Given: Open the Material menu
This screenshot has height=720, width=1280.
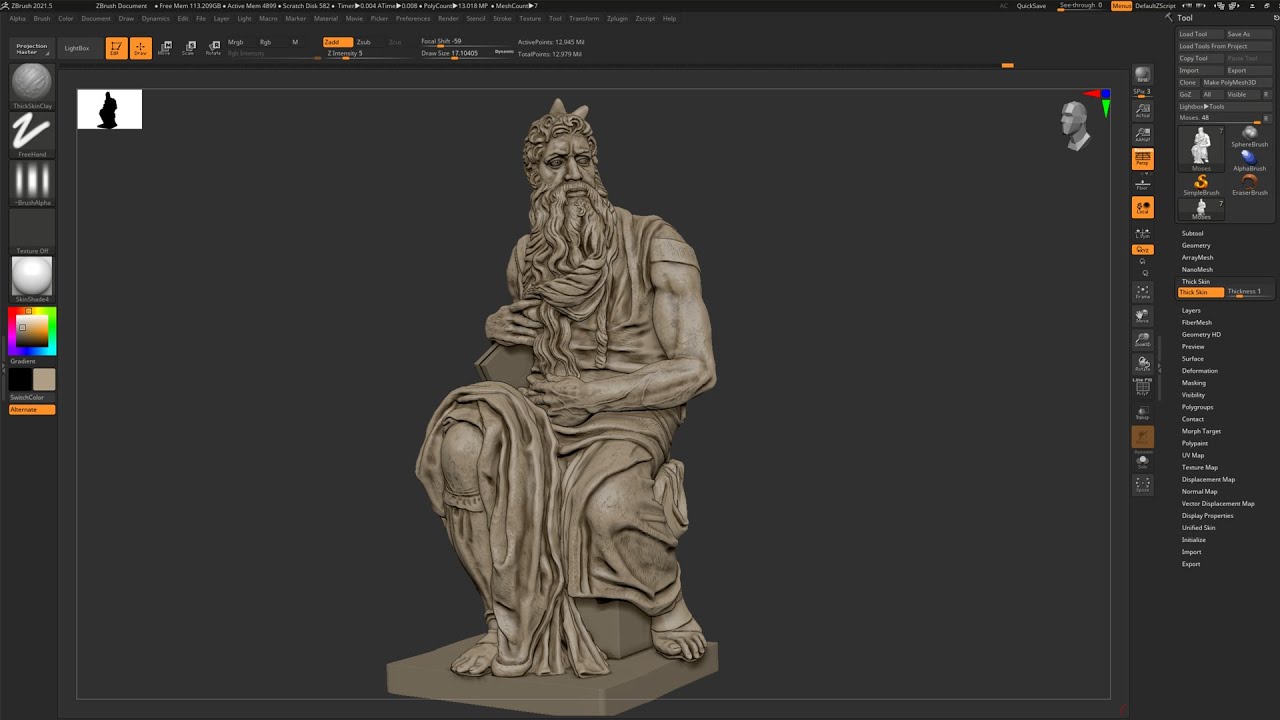Looking at the screenshot, I should click(x=326, y=18).
